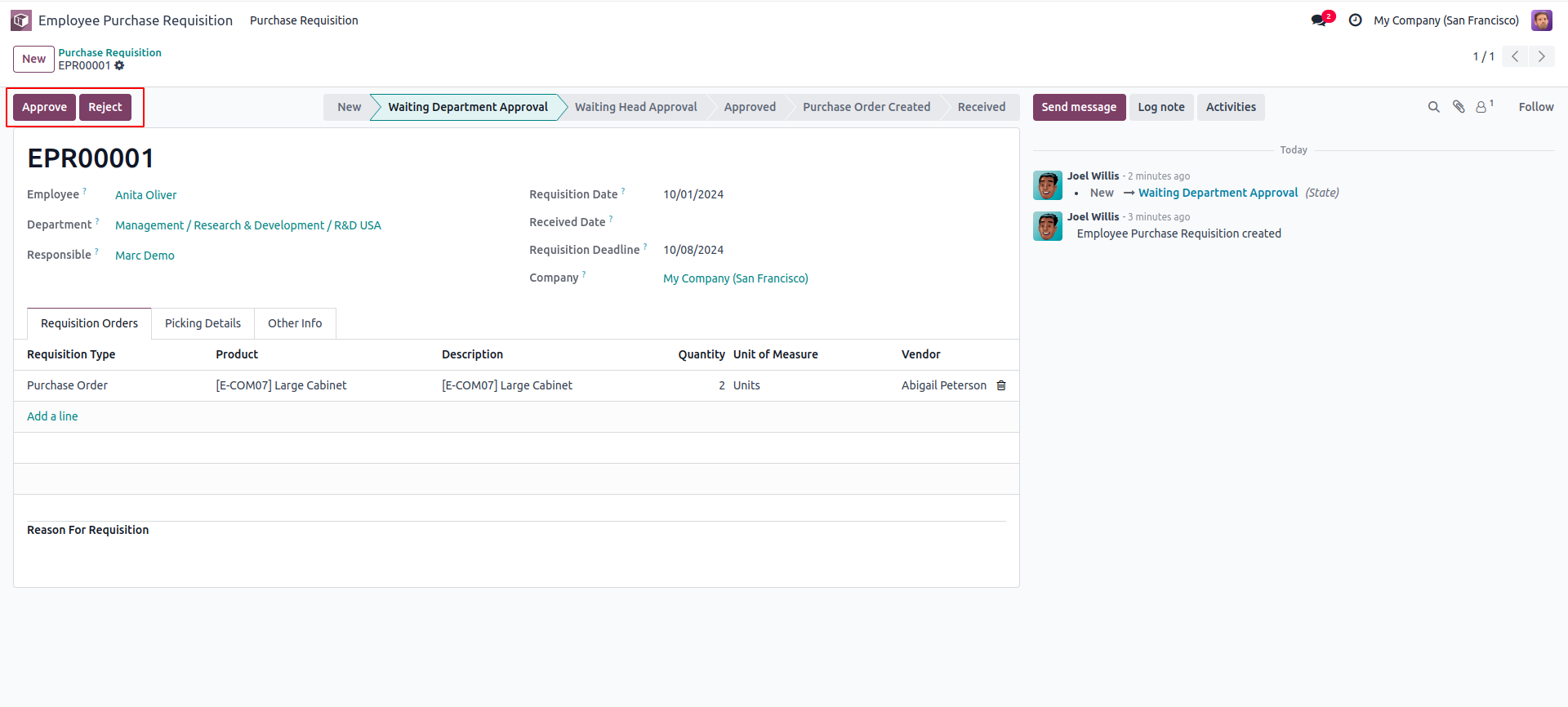Viewport: 1568px width, 707px height.
Task: Click the Requisition Deadline help mark
Action: pyautogui.click(x=645, y=247)
